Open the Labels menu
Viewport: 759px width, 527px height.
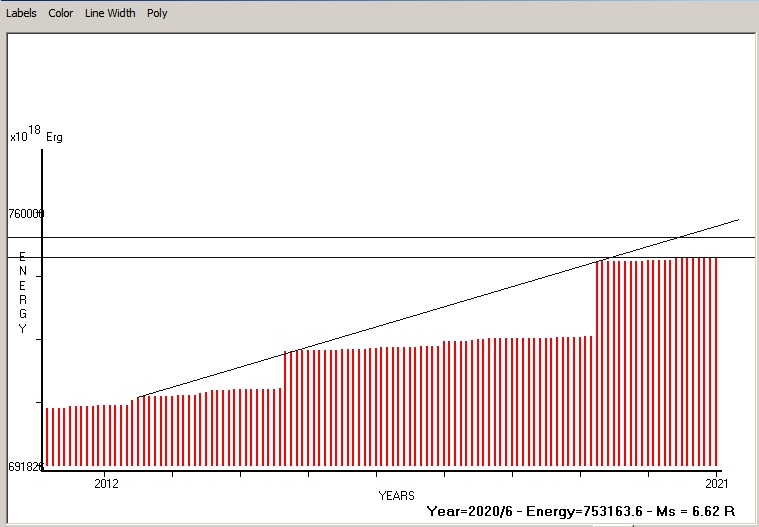pos(21,13)
